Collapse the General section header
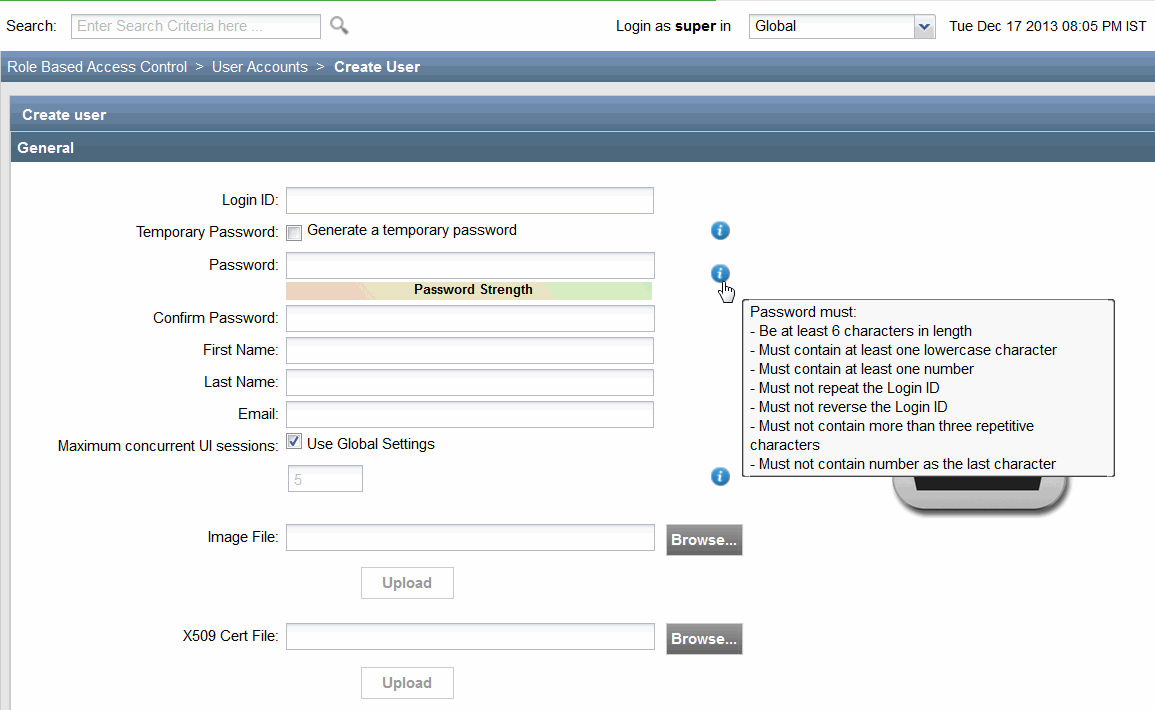The width and height of the screenshot is (1155, 710). coord(45,147)
